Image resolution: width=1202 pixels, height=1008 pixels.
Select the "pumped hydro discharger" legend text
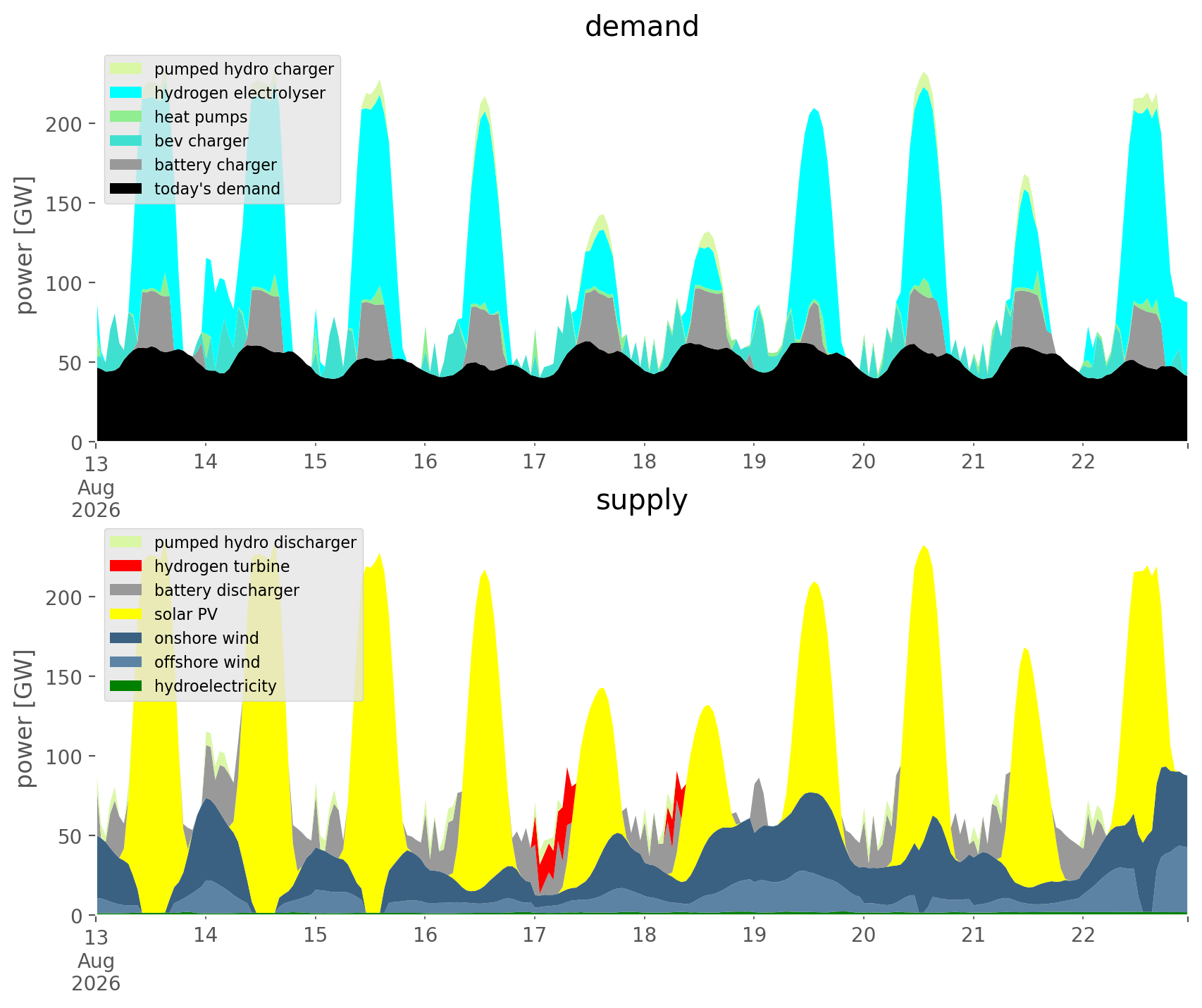pos(255,542)
